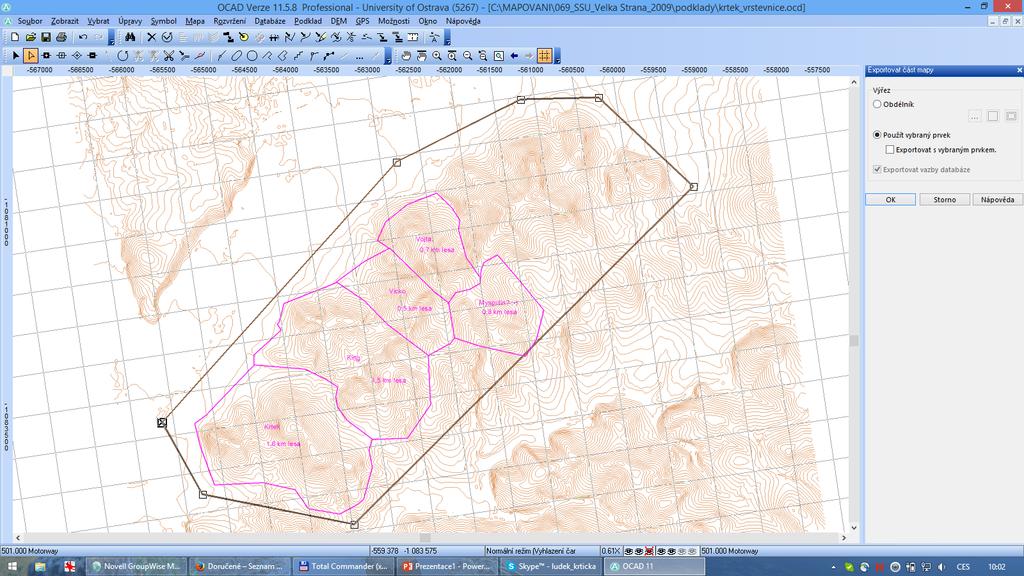The height and width of the screenshot is (576, 1024).
Task: Click the Windows Start button
Action: [x=11, y=566]
